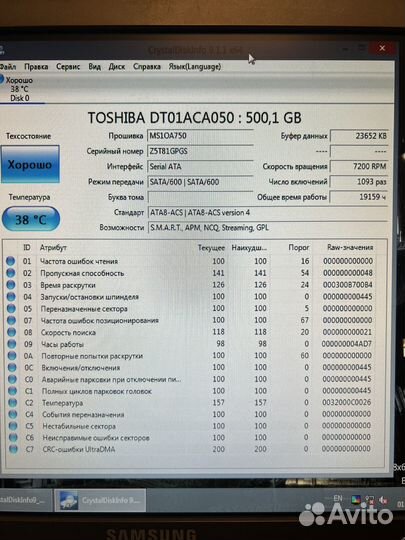Click status circle for attribute 0A
Screen dimensions: 405x540
pyautogui.click(x=12, y=355)
